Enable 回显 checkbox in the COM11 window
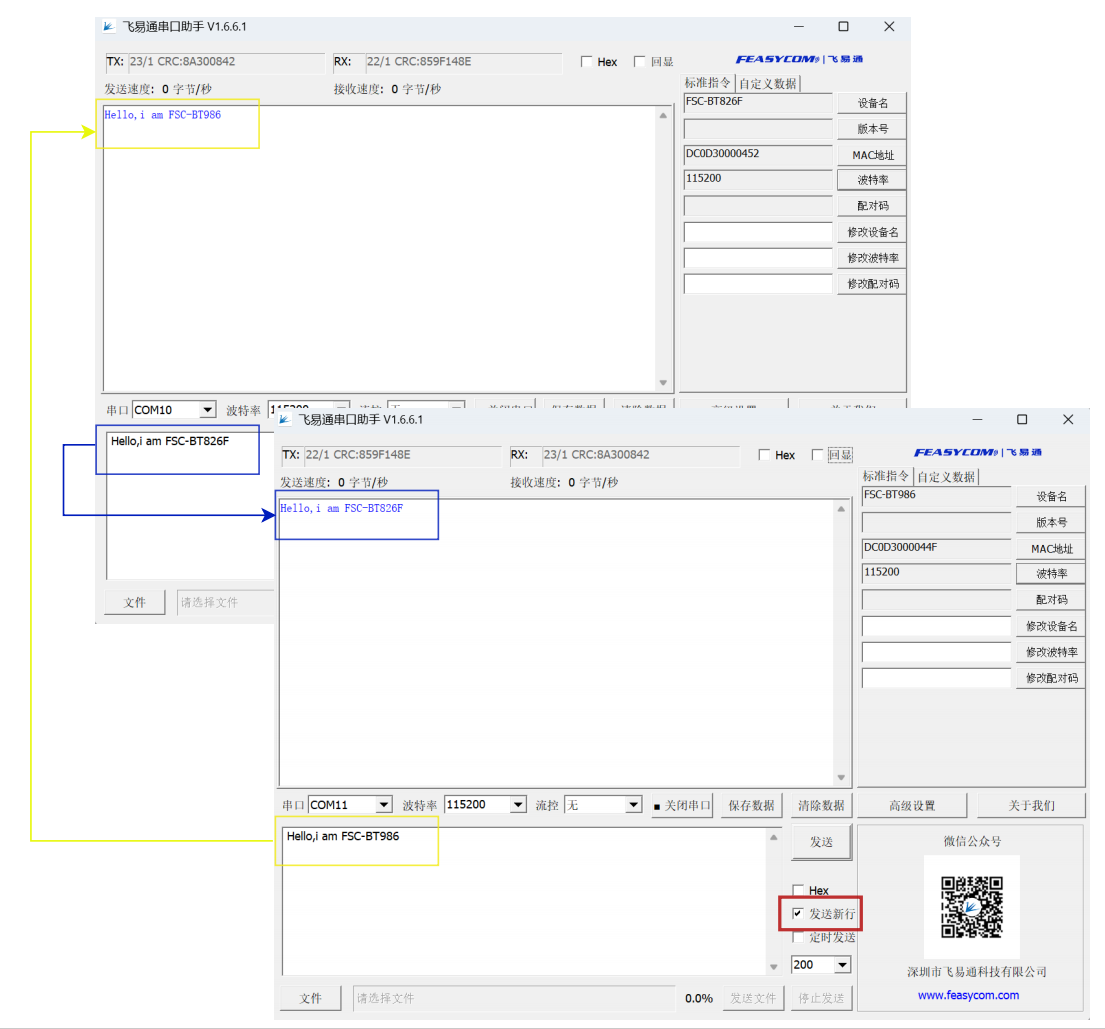 [818, 455]
